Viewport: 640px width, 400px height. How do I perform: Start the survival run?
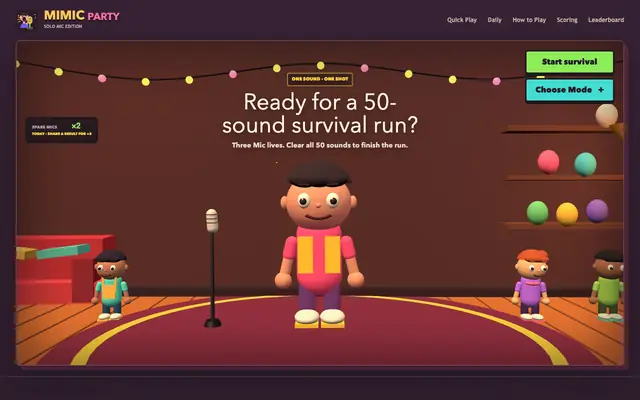(x=569, y=62)
